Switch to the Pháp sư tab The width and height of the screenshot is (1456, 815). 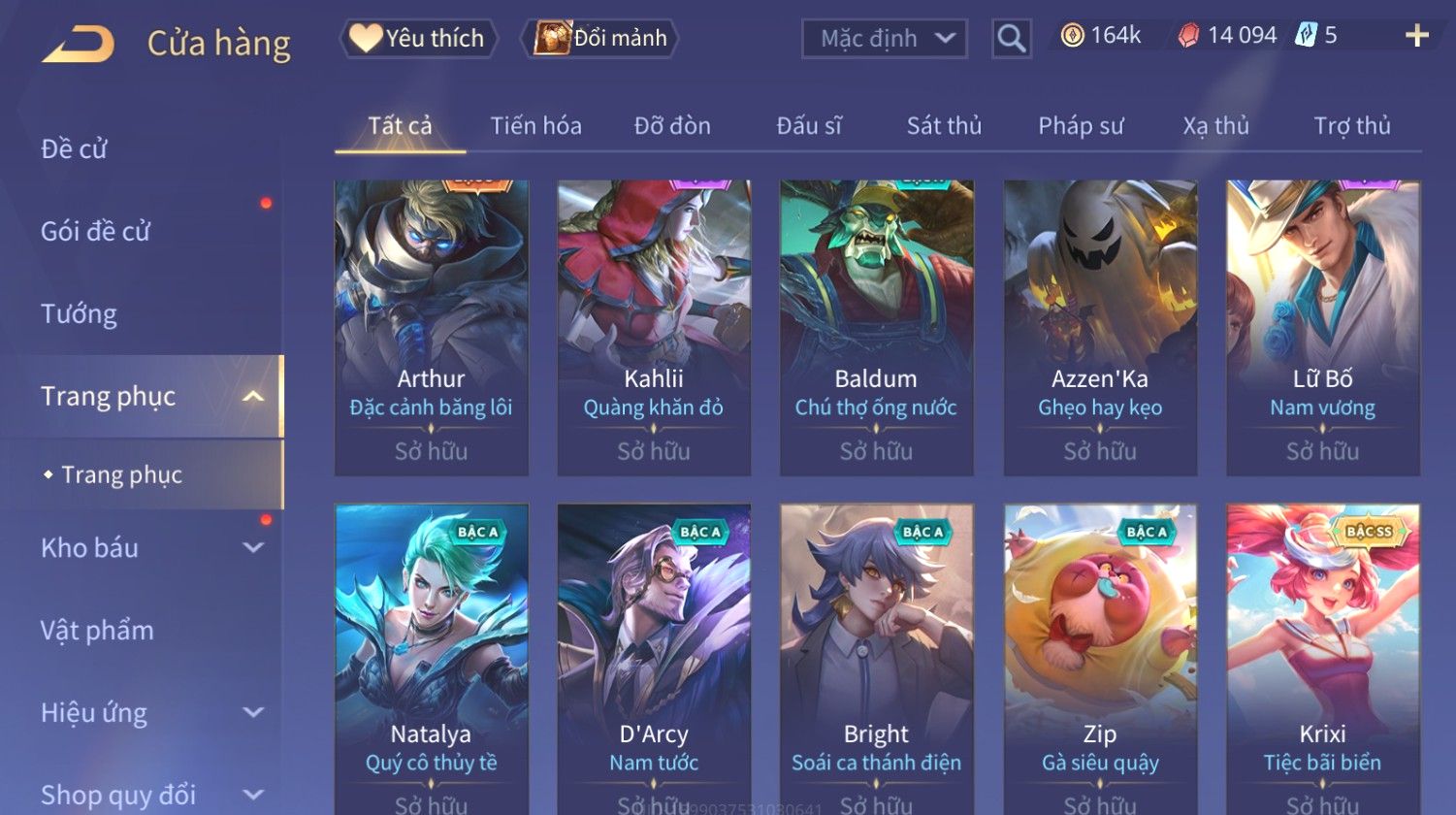tap(1081, 126)
